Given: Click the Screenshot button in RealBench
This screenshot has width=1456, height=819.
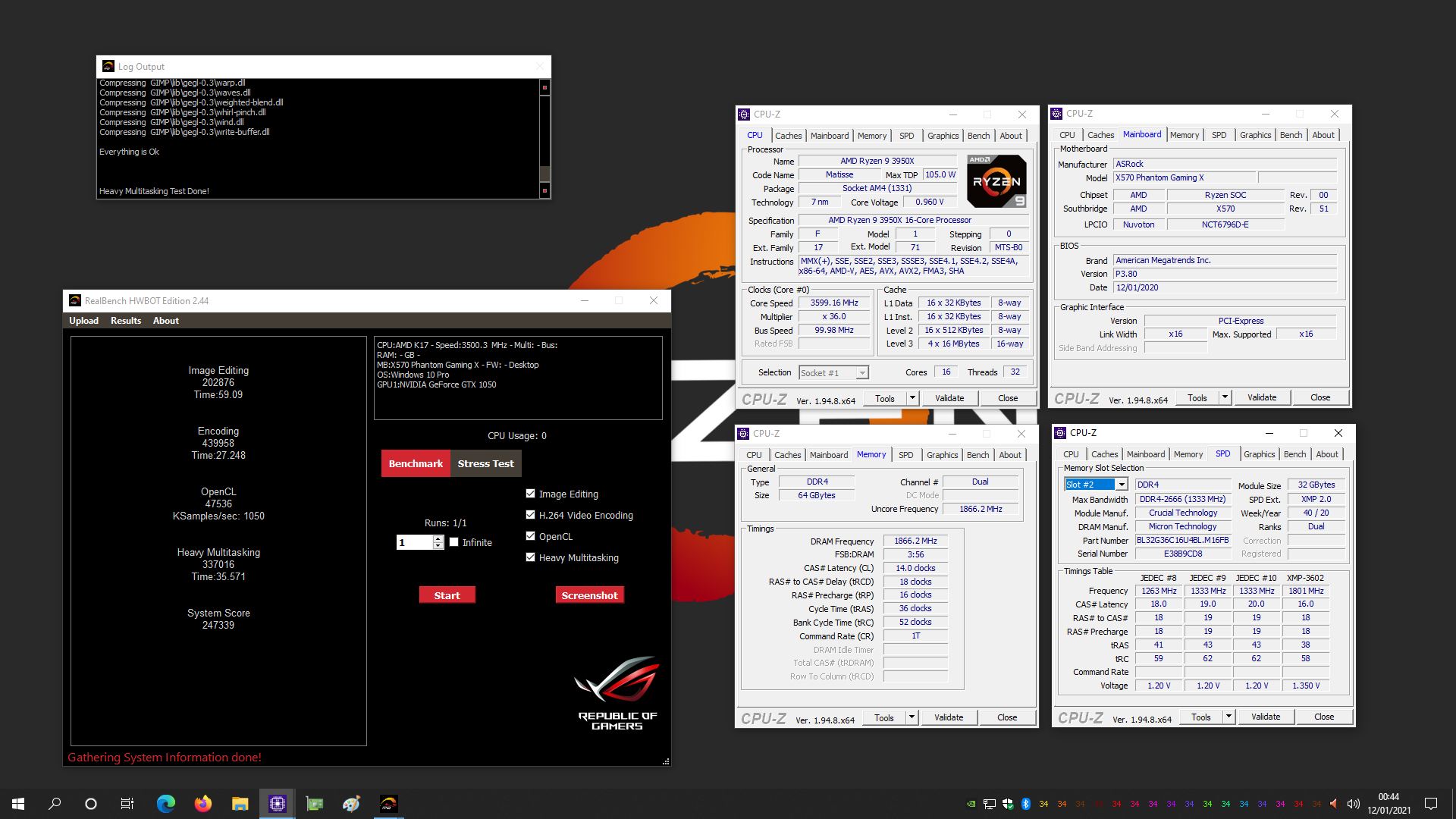Looking at the screenshot, I should (590, 595).
